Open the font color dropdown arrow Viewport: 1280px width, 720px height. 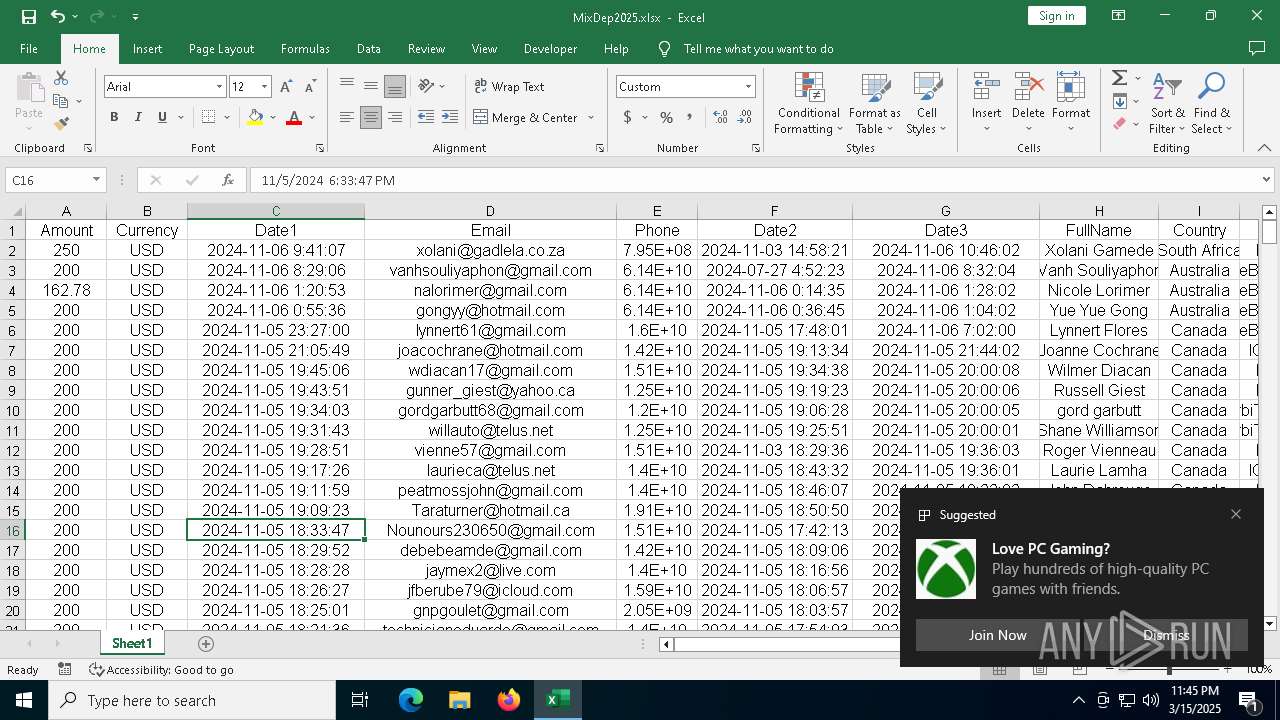pyautogui.click(x=312, y=117)
